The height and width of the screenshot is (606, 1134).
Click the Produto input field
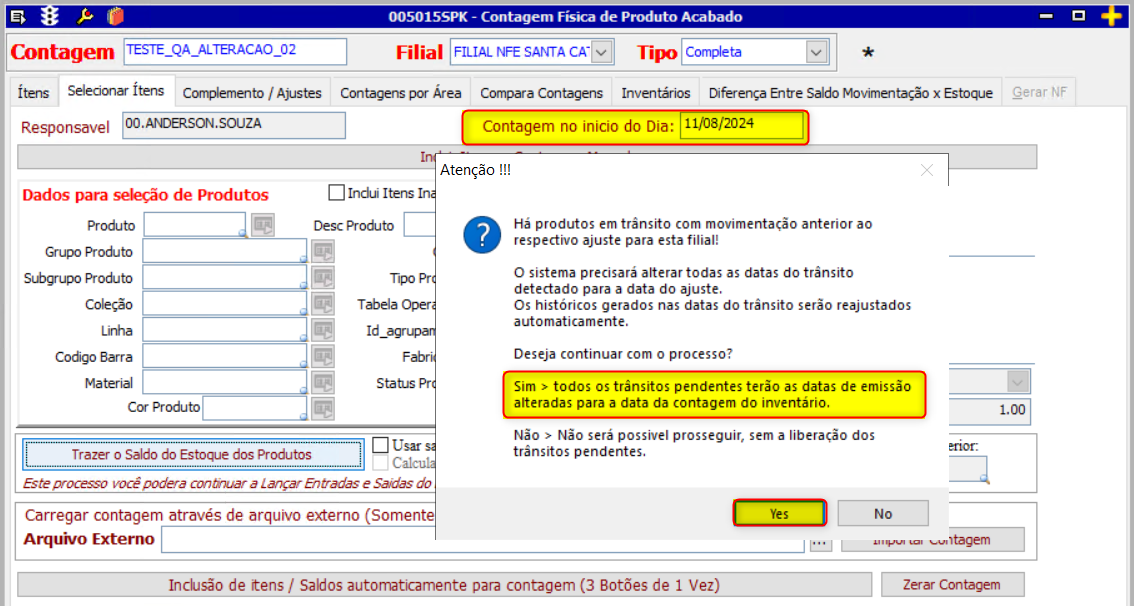pos(195,225)
